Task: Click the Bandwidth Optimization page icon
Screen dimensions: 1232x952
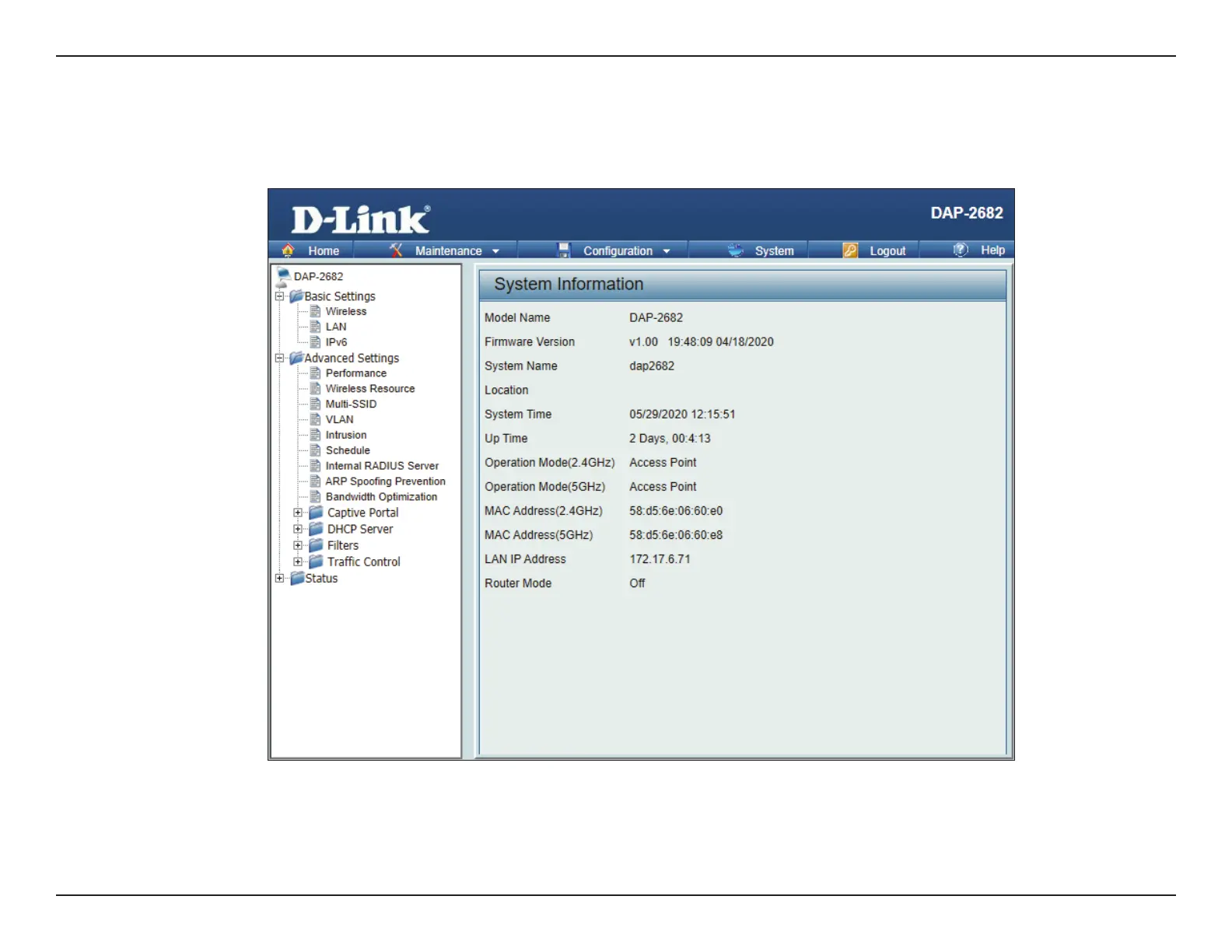Action: click(315, 497)
